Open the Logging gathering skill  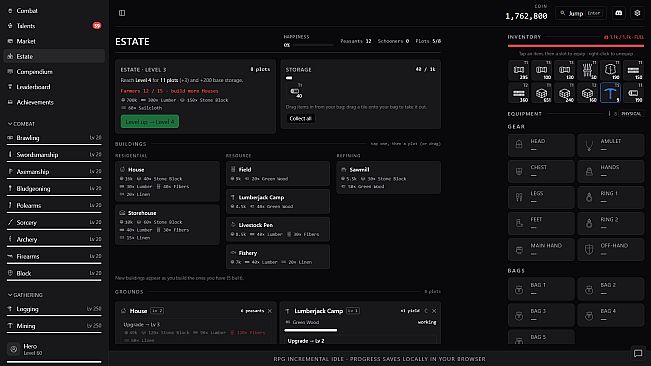click(x=54, y=310)
